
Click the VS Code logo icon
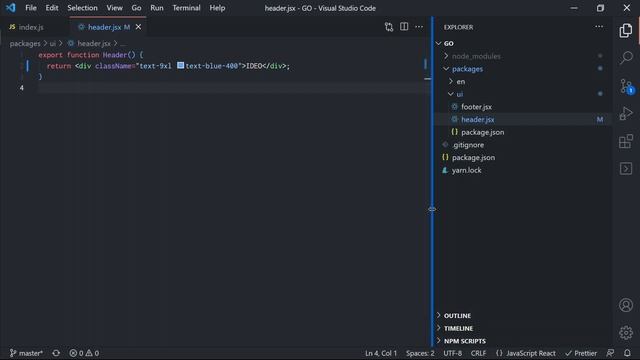[11, 8]
